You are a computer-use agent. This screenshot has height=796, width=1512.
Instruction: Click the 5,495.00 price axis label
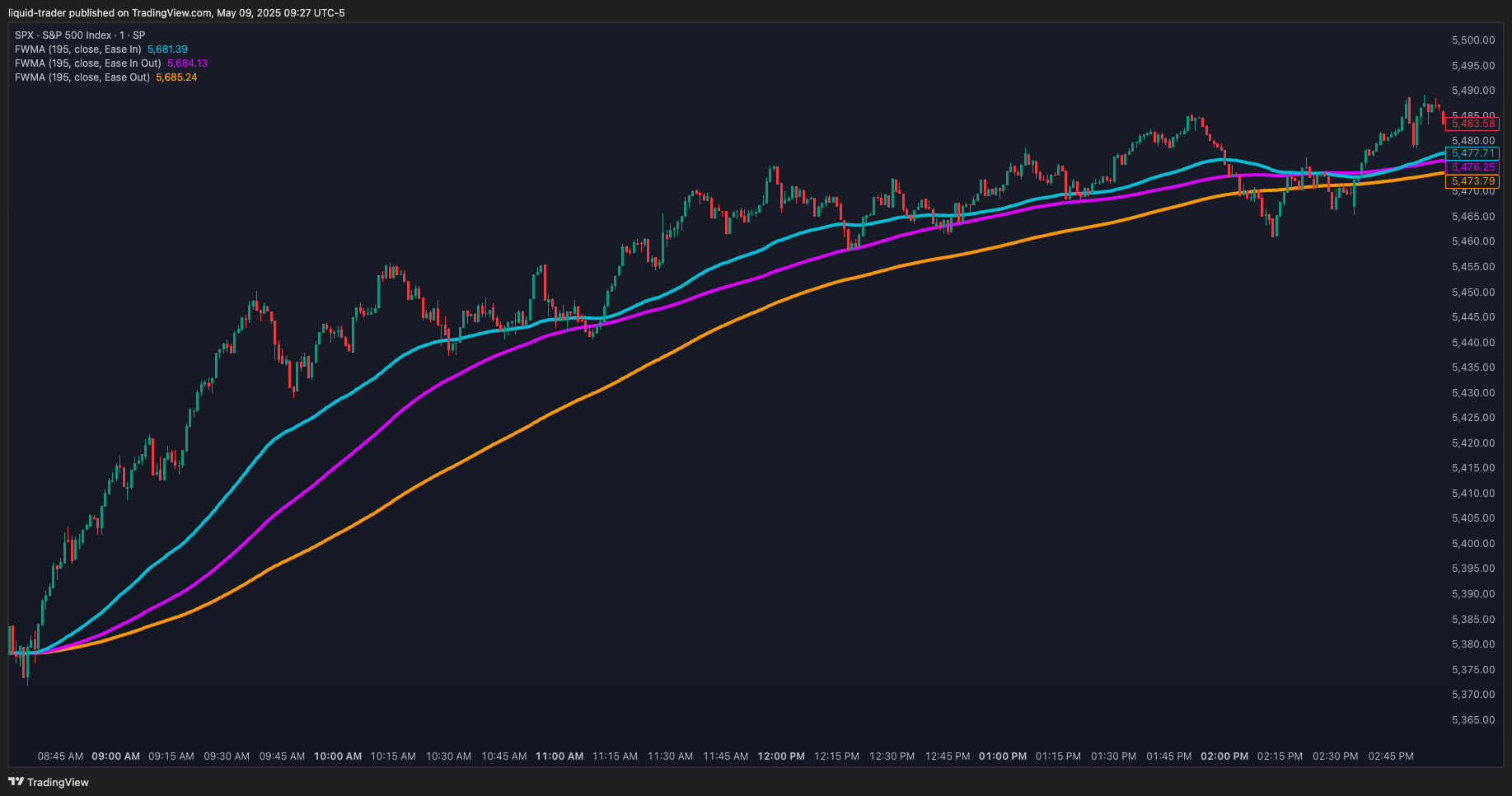coord(1473,66)
